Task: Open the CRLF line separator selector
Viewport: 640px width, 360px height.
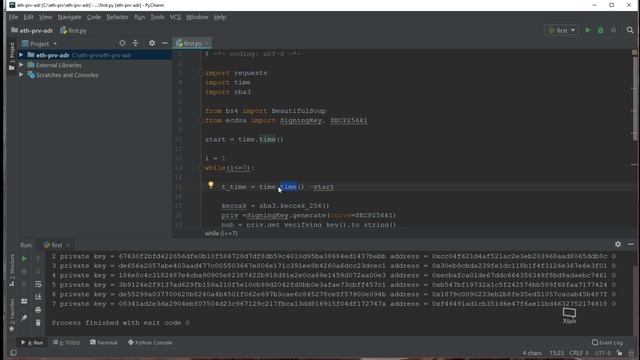Action: (579, 353)
